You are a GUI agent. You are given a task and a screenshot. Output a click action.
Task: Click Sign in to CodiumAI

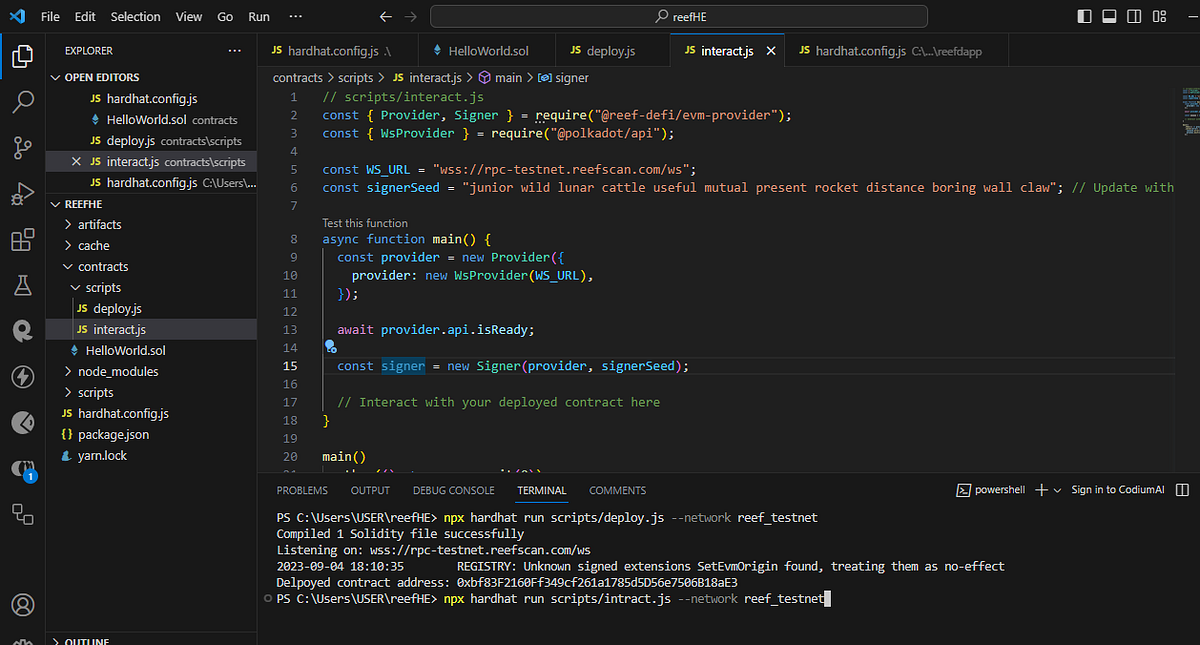pyautogui.click(x=1117, y=489)
